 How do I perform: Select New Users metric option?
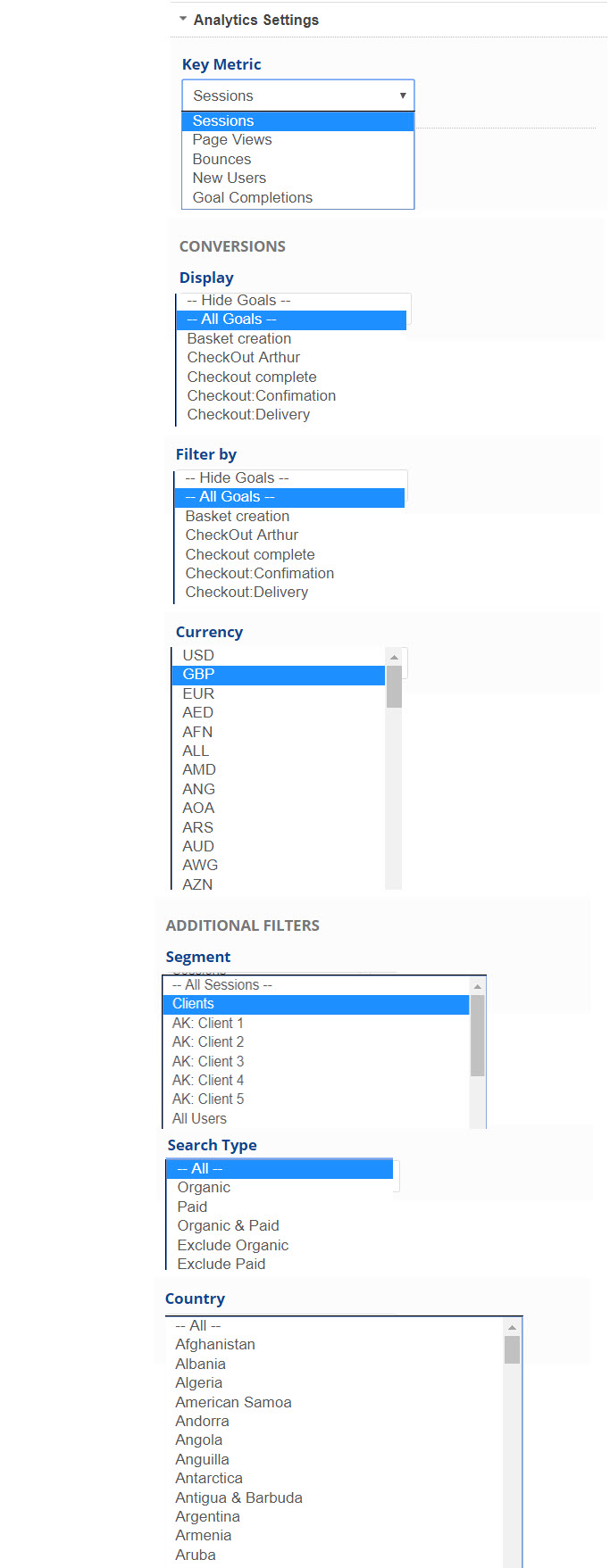click(x=229, y=178)
